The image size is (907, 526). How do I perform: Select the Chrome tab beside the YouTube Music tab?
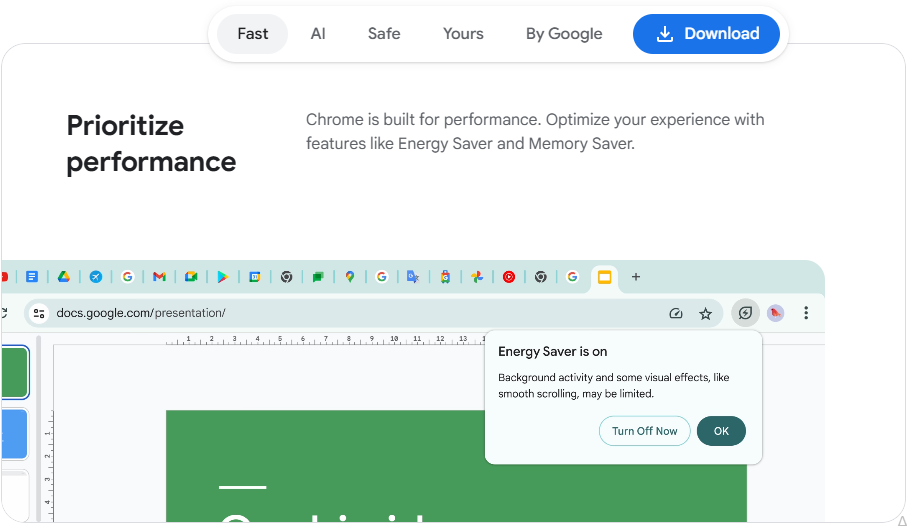tap(540, 277)
